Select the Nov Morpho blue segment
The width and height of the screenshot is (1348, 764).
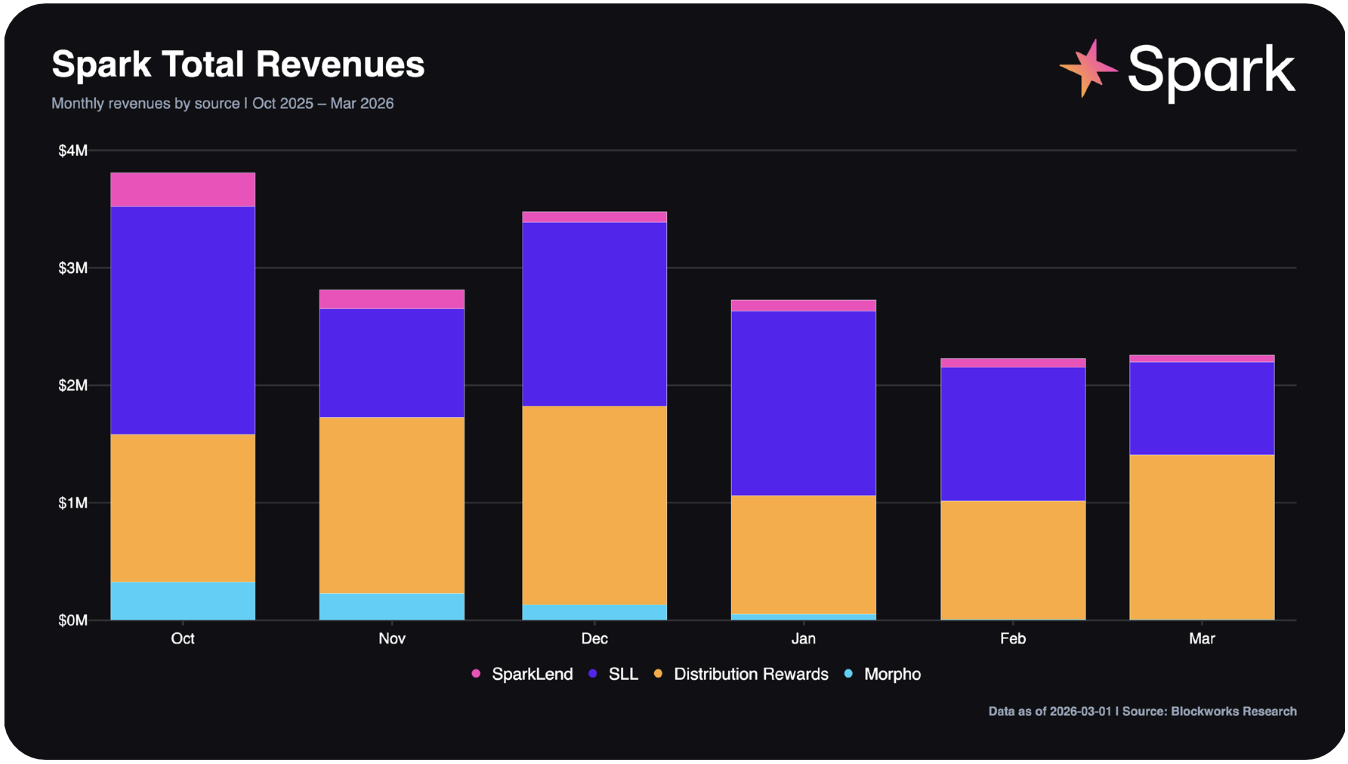pyautogui.click(x=392, y=607)
